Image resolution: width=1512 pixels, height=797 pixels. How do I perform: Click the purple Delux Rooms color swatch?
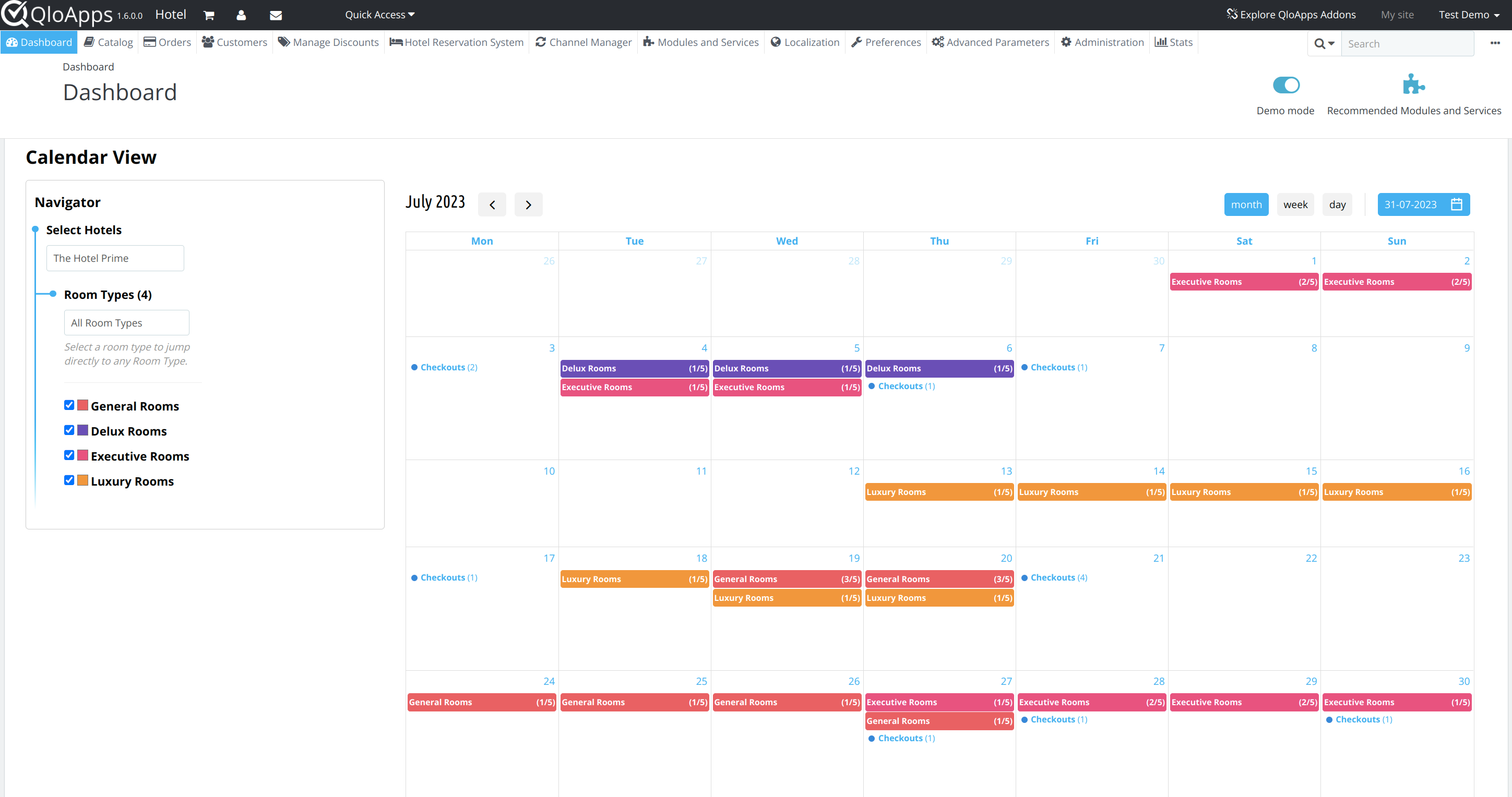[x=83, y=430]
